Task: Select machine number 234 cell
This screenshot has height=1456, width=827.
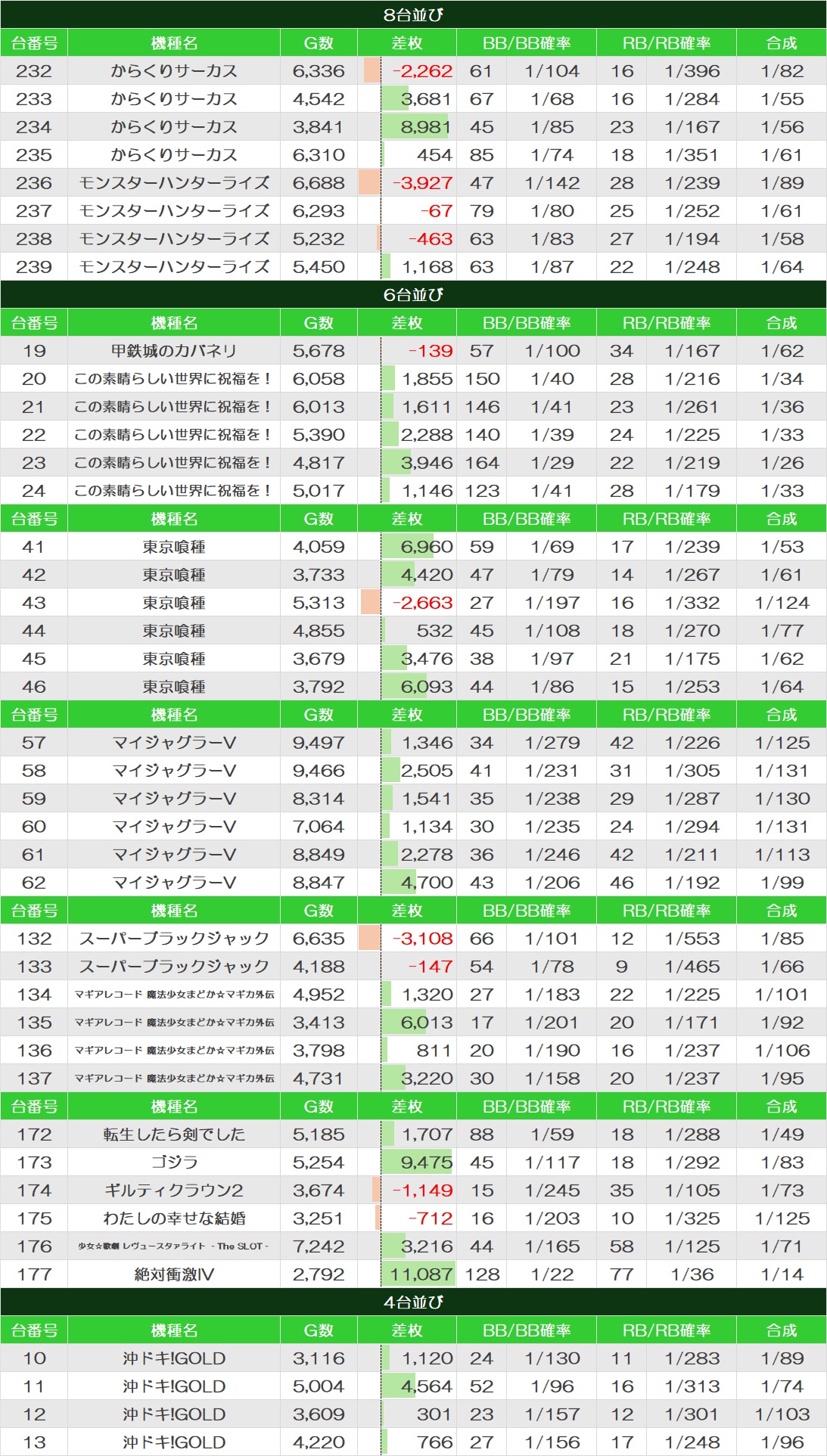Action: pyautogui.click(x=34, y=127)
